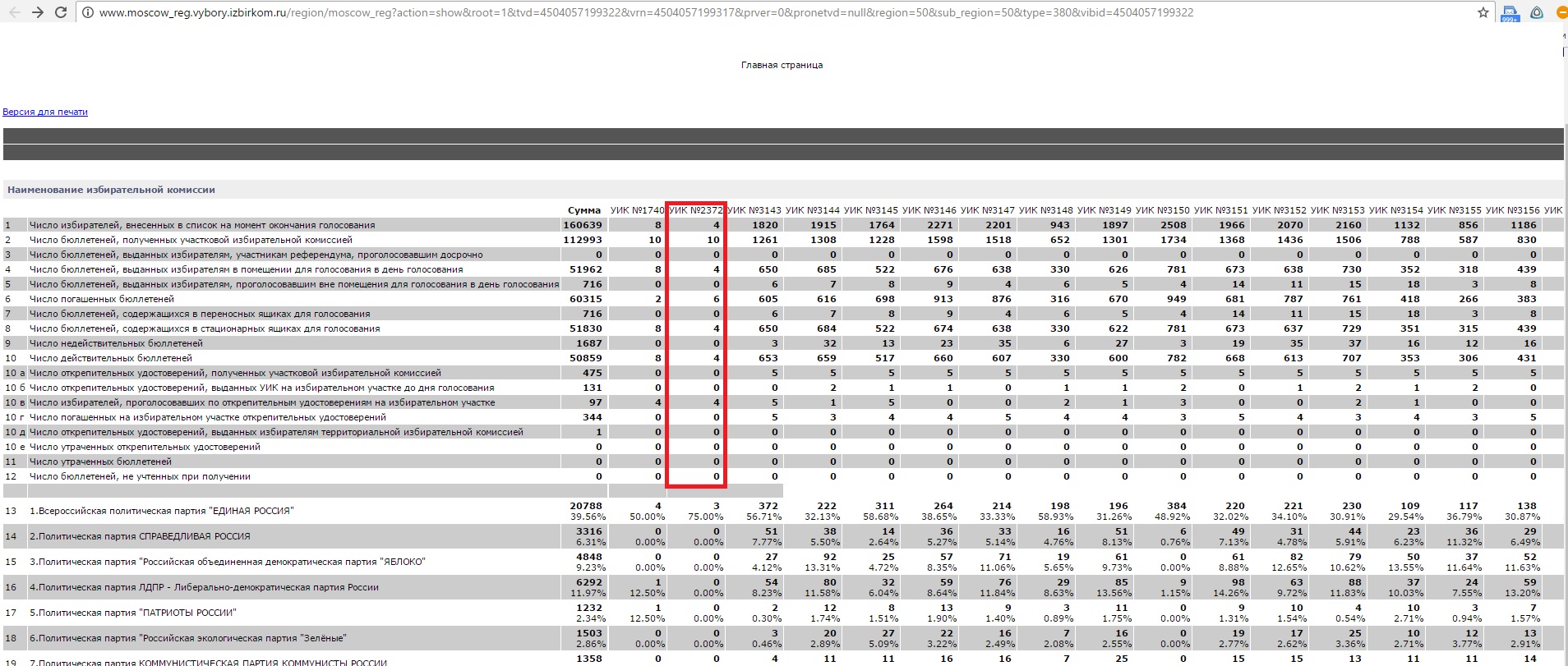Click the "Сумма" column header
The height and width of the screenshot is (666, 1568).
point(583,210)
